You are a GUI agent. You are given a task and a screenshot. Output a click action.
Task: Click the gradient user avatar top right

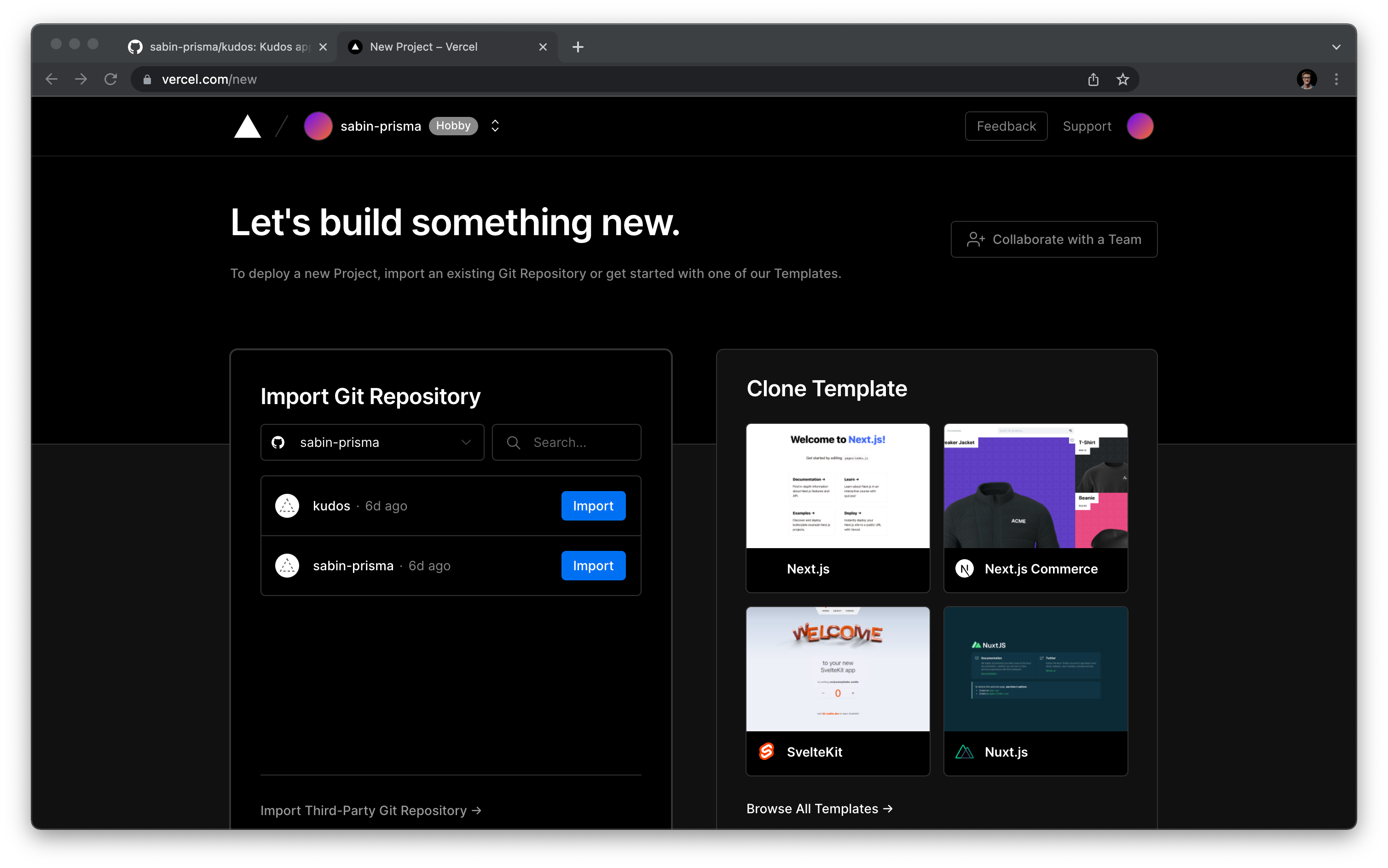tap(1139, 126)
